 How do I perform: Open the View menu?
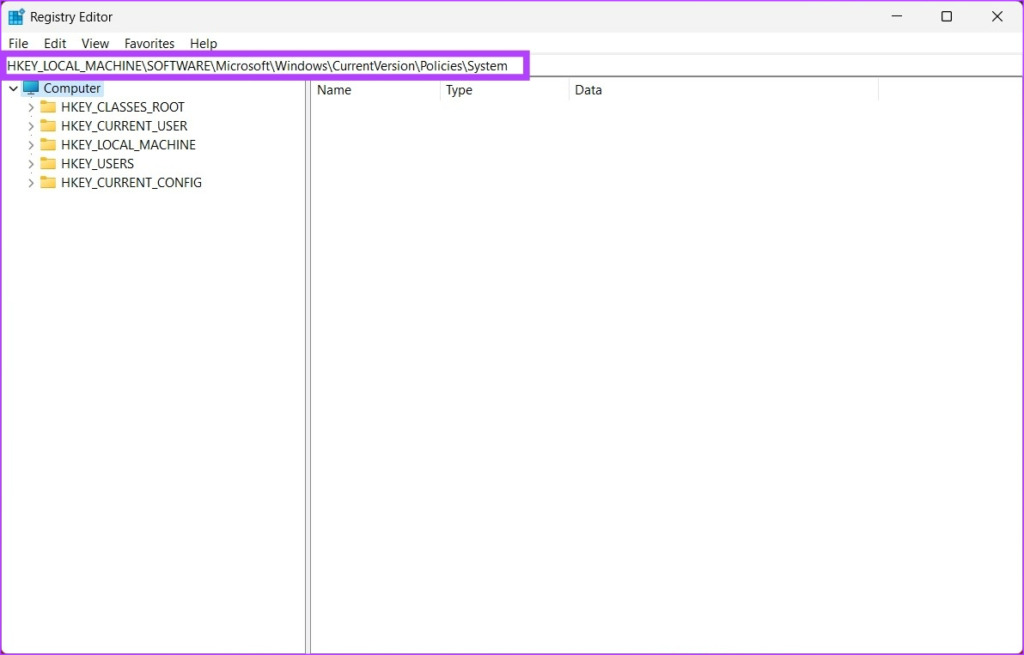pyautogui.click(x=95, y=43)
